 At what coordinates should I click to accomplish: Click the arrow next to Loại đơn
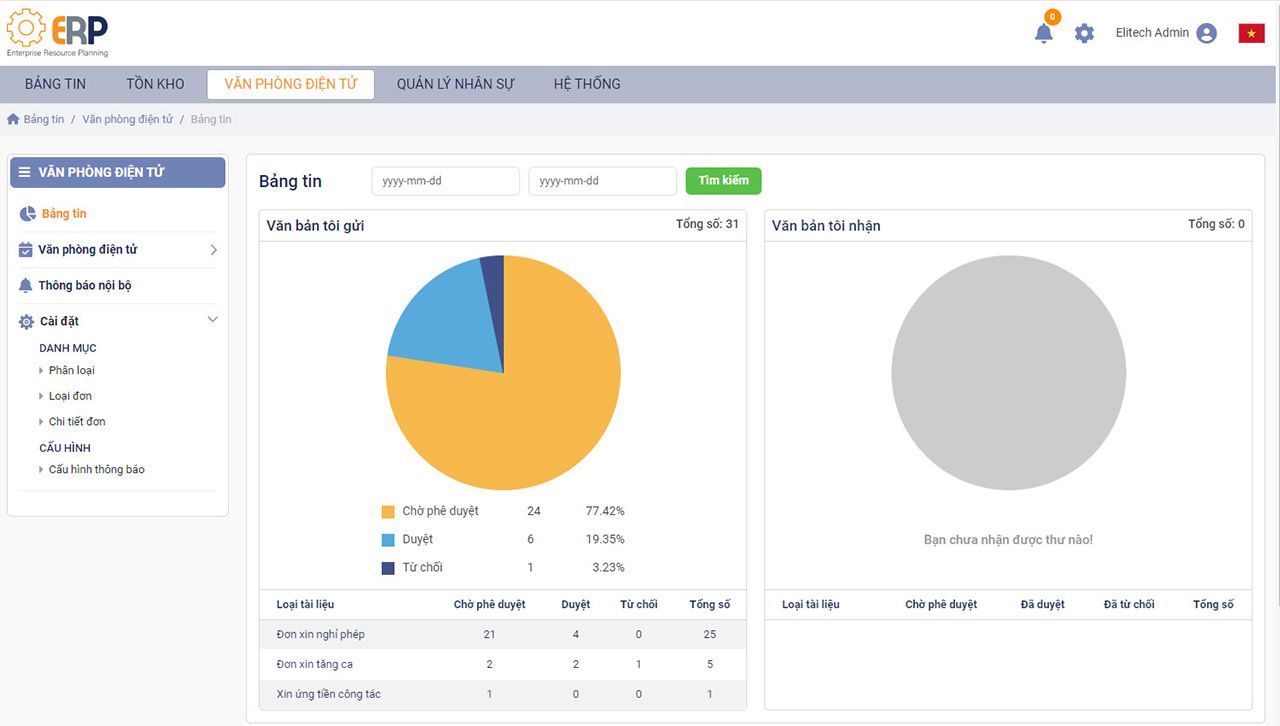41,396
